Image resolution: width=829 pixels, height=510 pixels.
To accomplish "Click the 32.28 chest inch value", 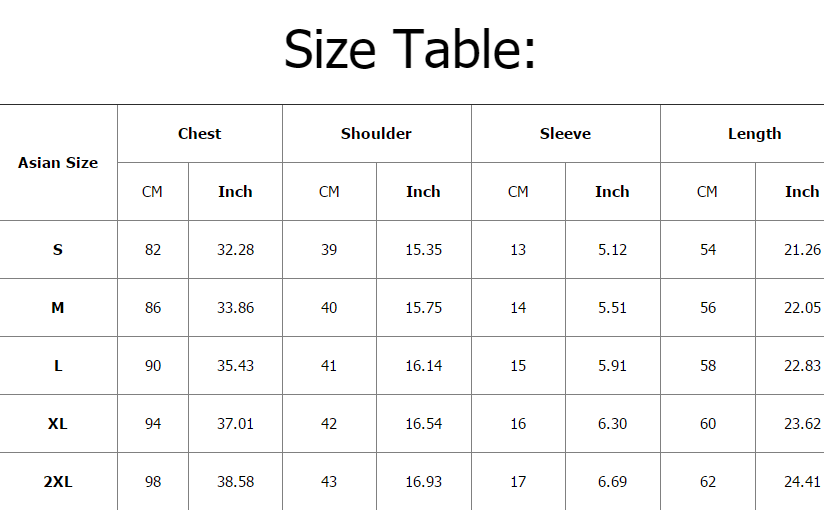I will (235, 250).
